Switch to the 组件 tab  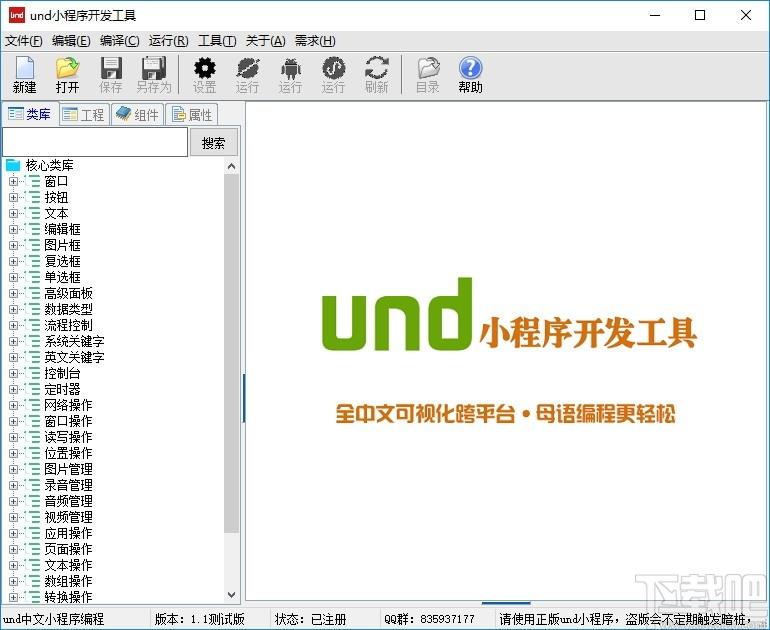(x=138, y=115)
